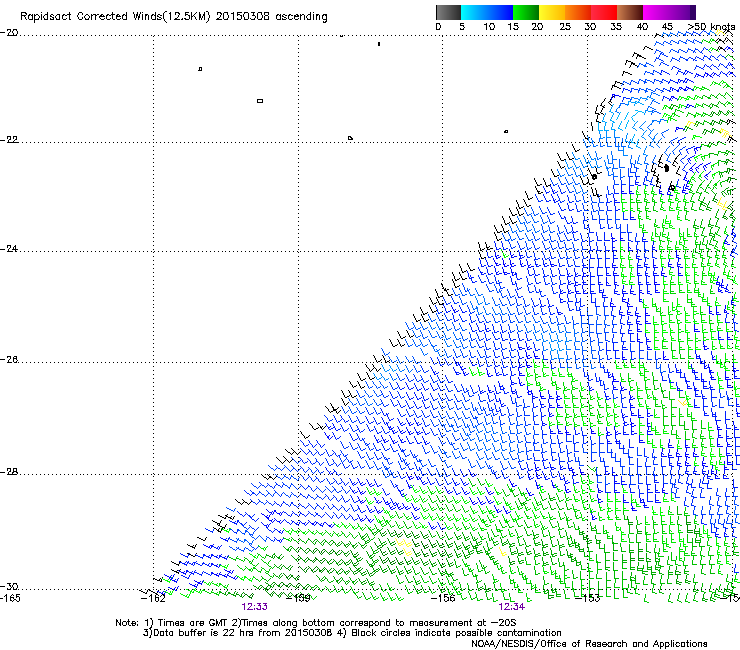Click the small island outline near -22 latitude, -158 longitude
Viewport: 740px width, 650px height.
coord(350,138)
